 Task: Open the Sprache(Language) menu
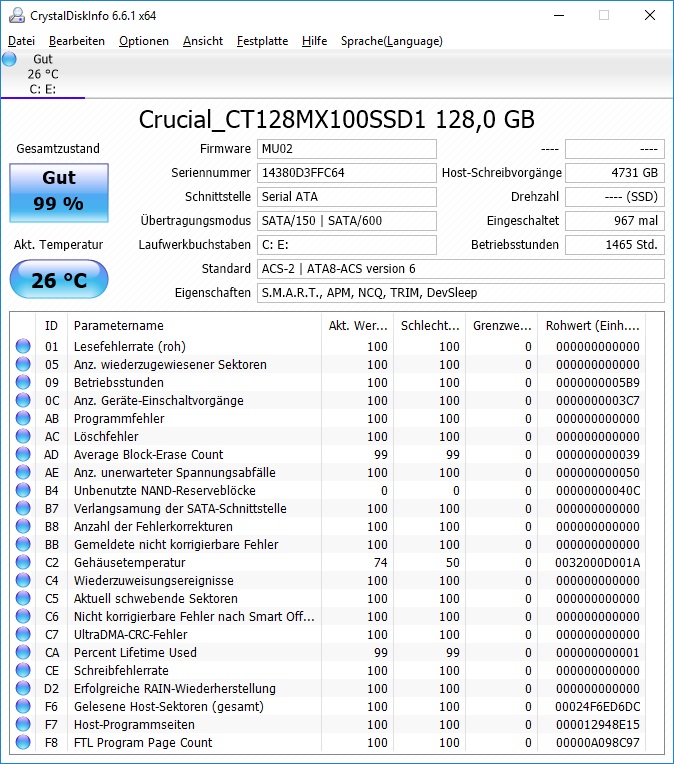click(392, 41)
